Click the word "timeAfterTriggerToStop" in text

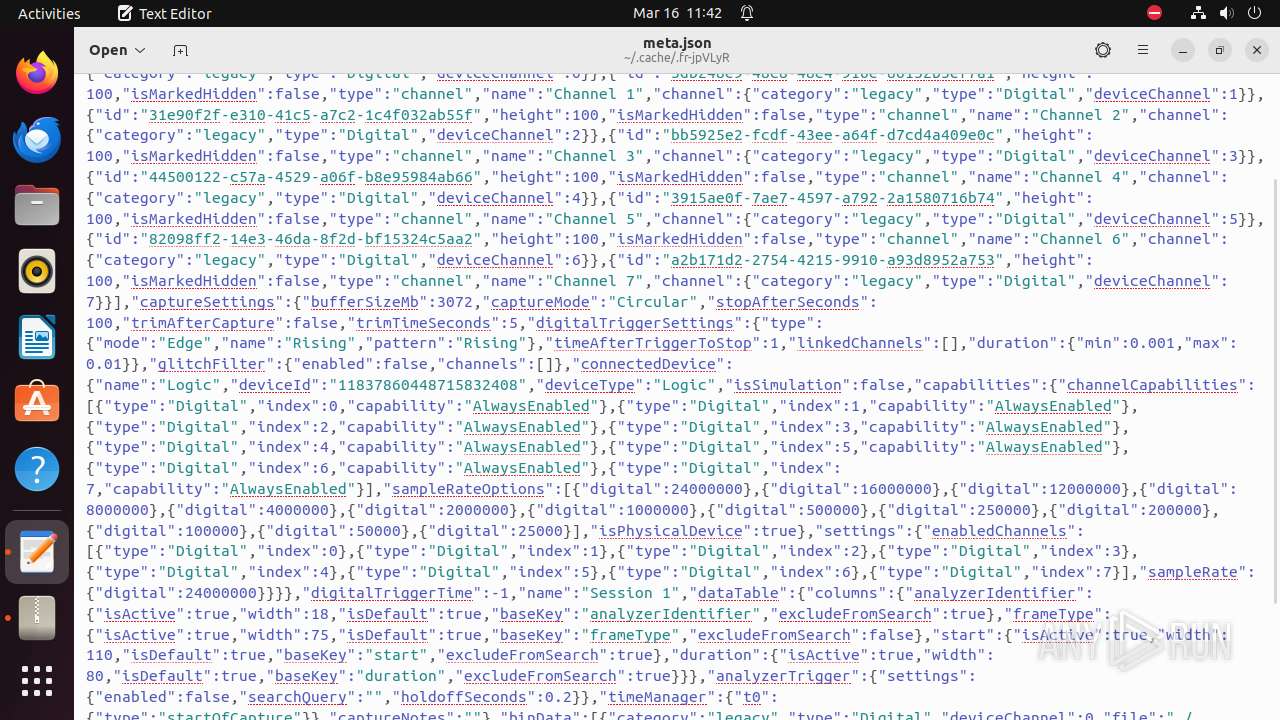coord(653,344)
